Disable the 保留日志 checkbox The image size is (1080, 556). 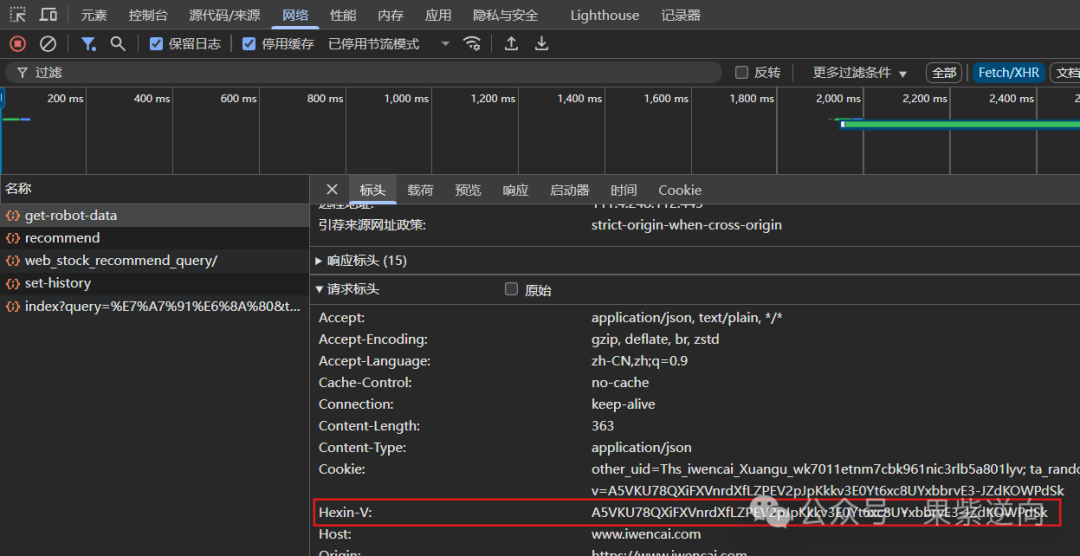157,44
